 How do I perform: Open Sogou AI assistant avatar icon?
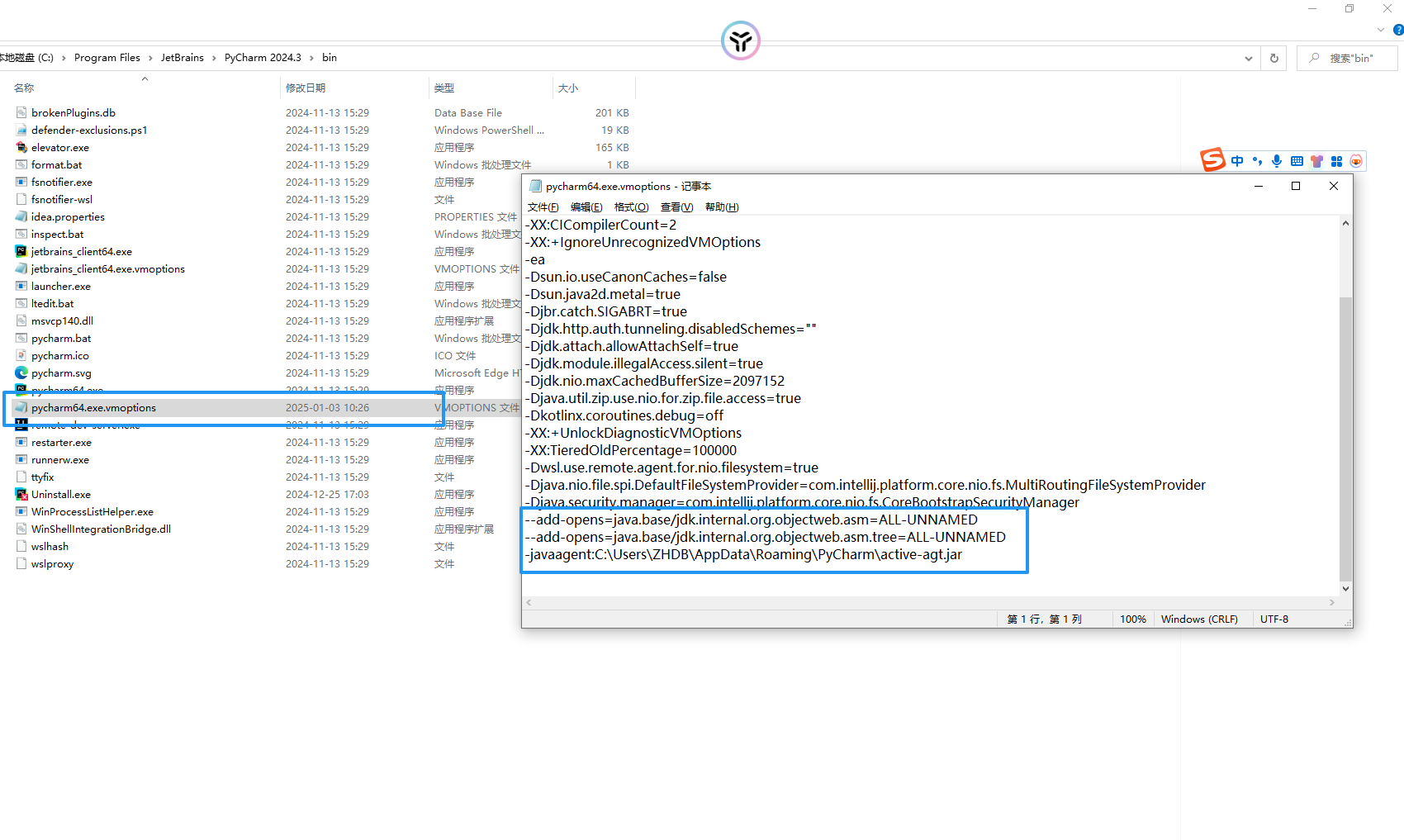point(1356,161)
